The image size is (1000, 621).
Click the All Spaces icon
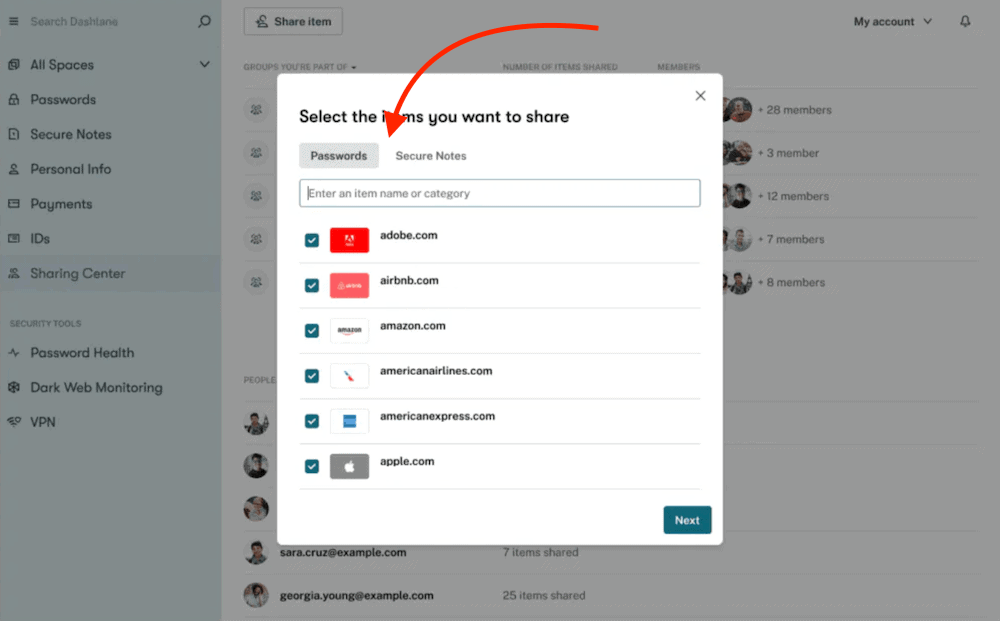pyautogui.click(x=14, y=65)
